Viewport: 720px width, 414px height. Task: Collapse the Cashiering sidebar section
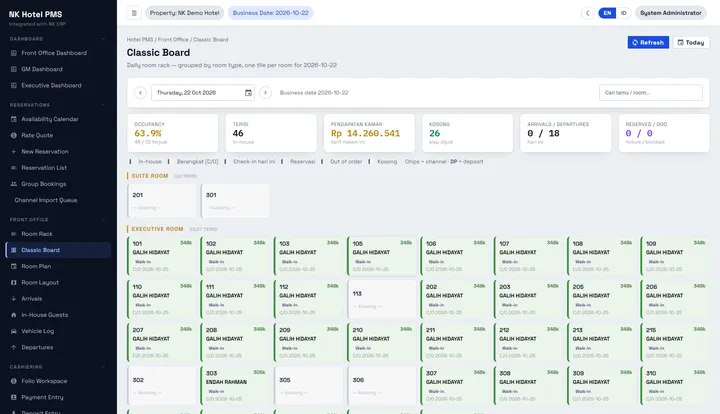(103, 367)
